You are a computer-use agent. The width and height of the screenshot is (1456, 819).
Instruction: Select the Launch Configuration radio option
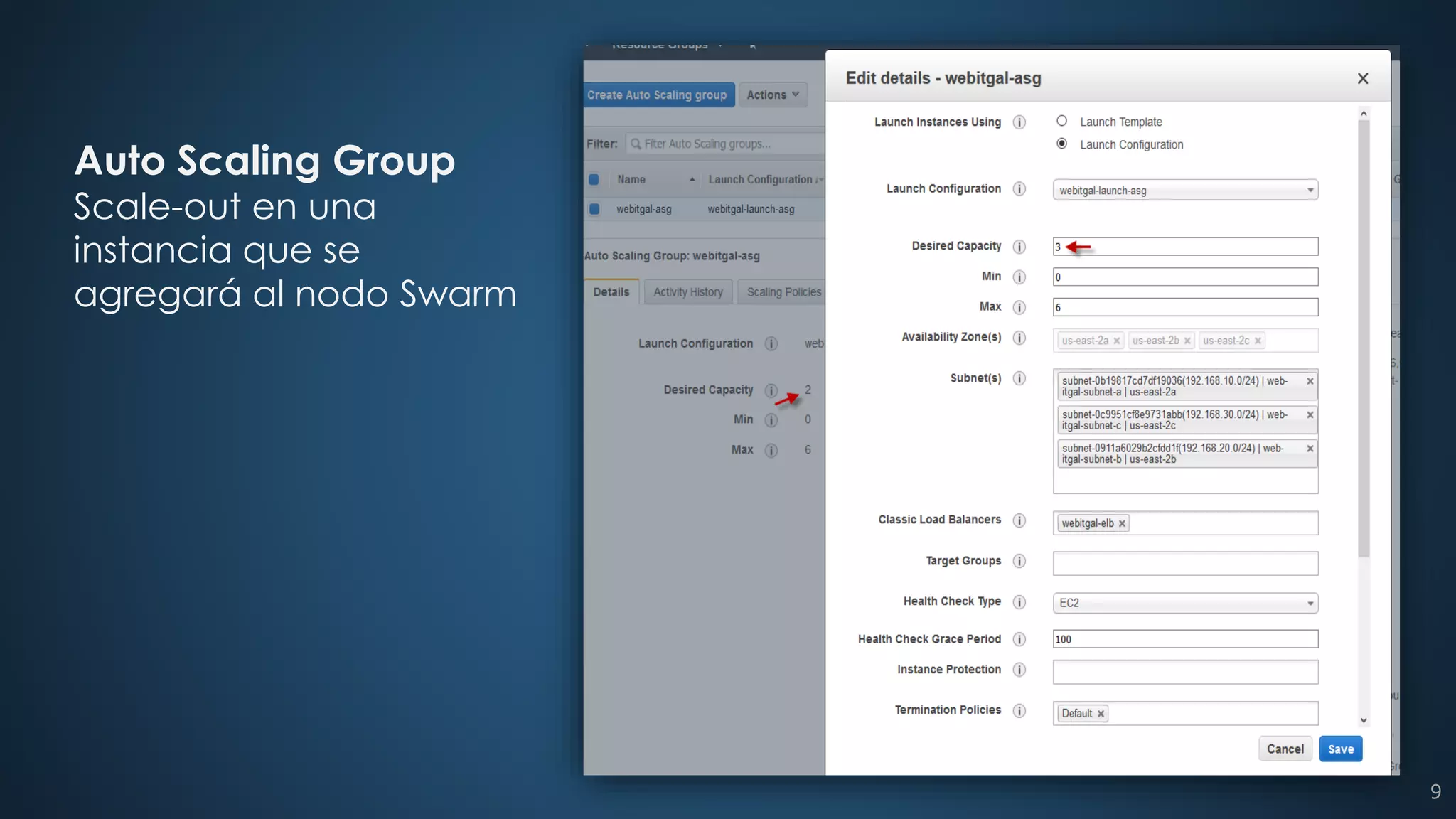(x=1061, y=144)
